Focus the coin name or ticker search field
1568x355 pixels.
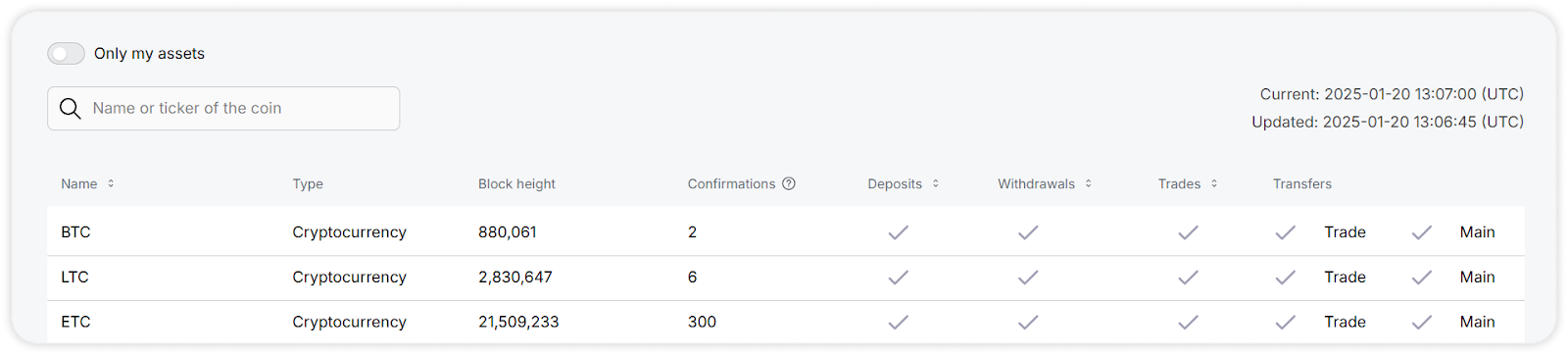pos(223,109)
